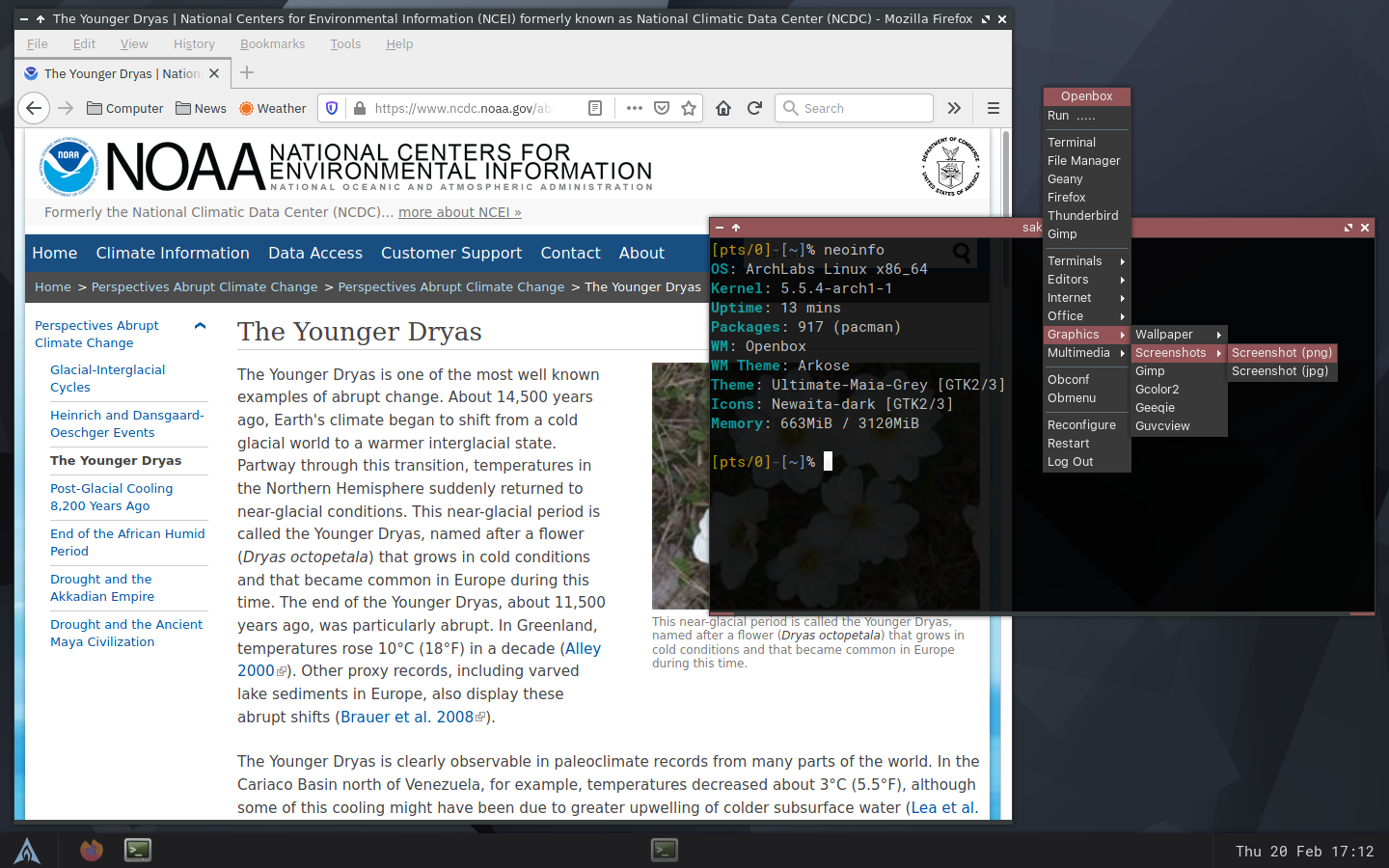The width and height of the screenshot is (1389, 868).
Task: Reload the page with the refresh icon
Action: (754, 108)
